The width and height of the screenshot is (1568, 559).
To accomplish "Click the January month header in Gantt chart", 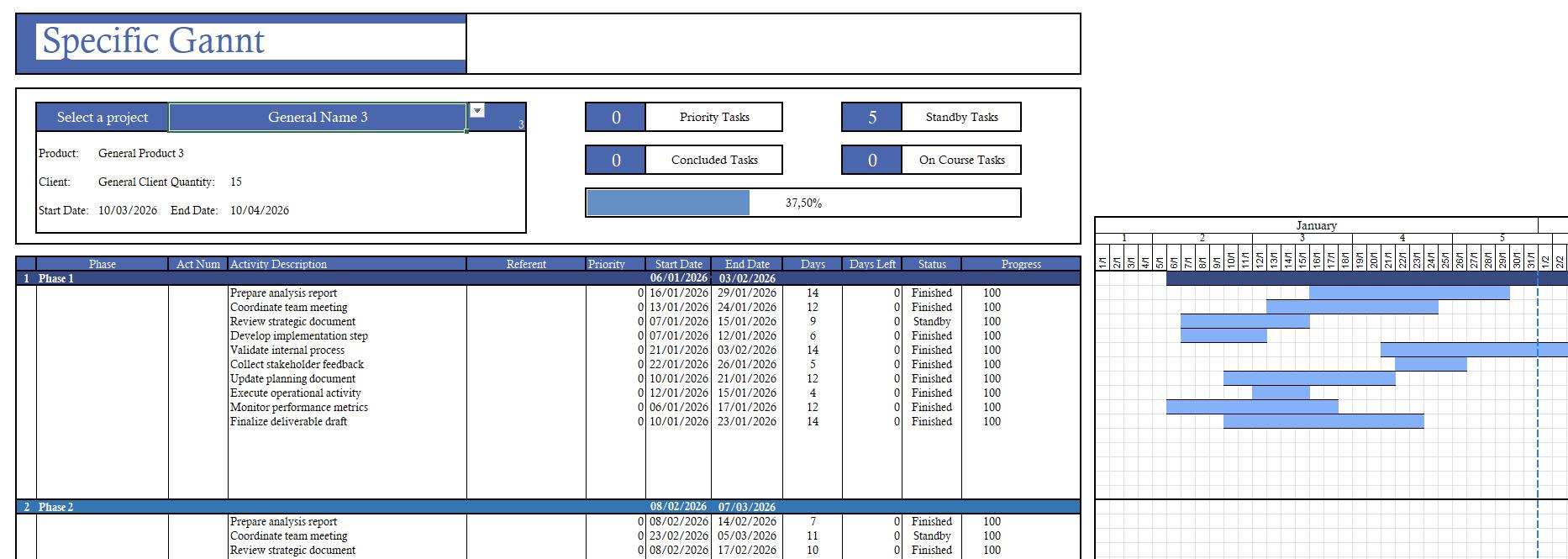I will click(x=1317, y=225).
